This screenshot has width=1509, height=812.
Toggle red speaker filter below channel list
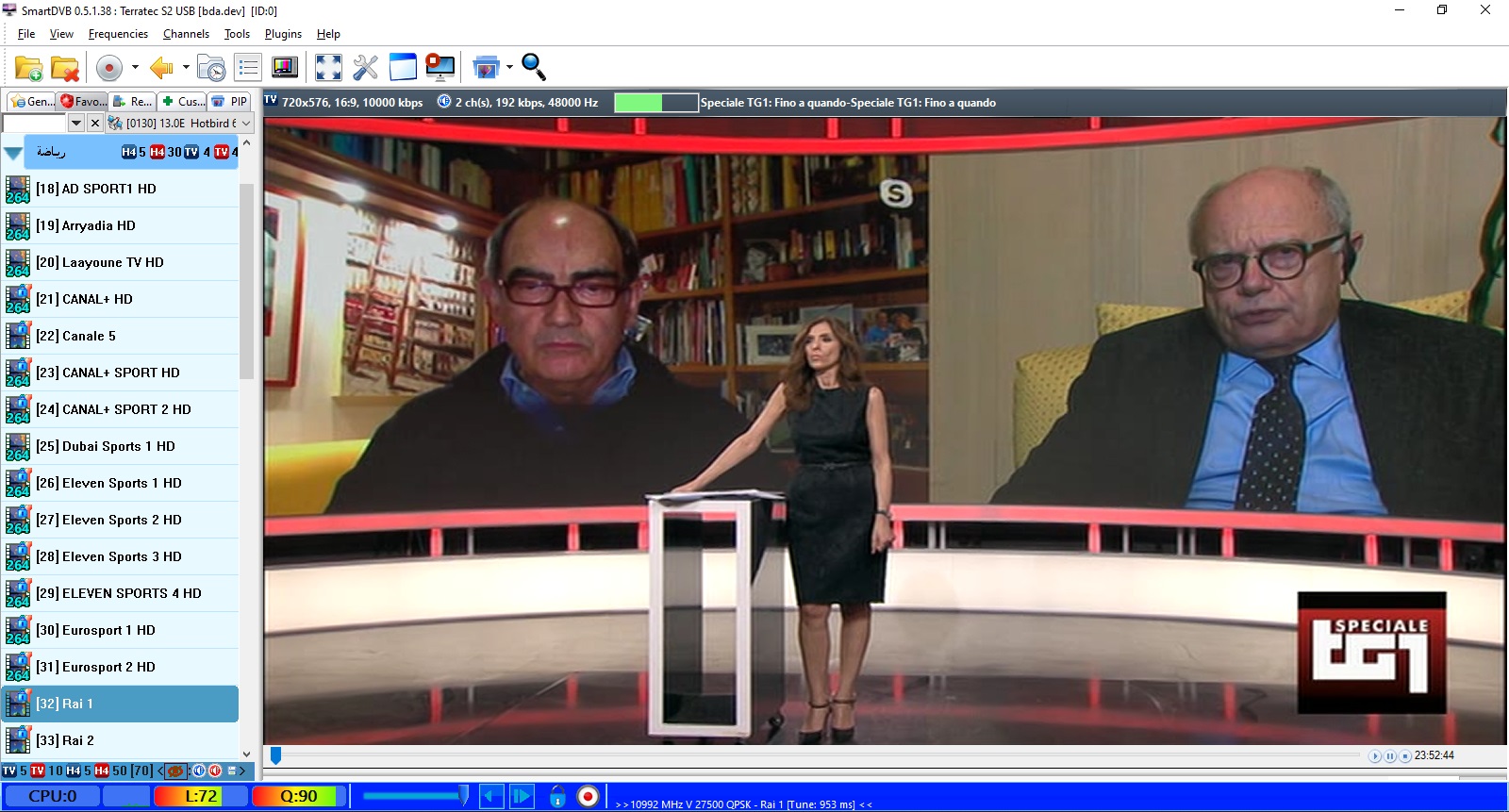(215, 771)
